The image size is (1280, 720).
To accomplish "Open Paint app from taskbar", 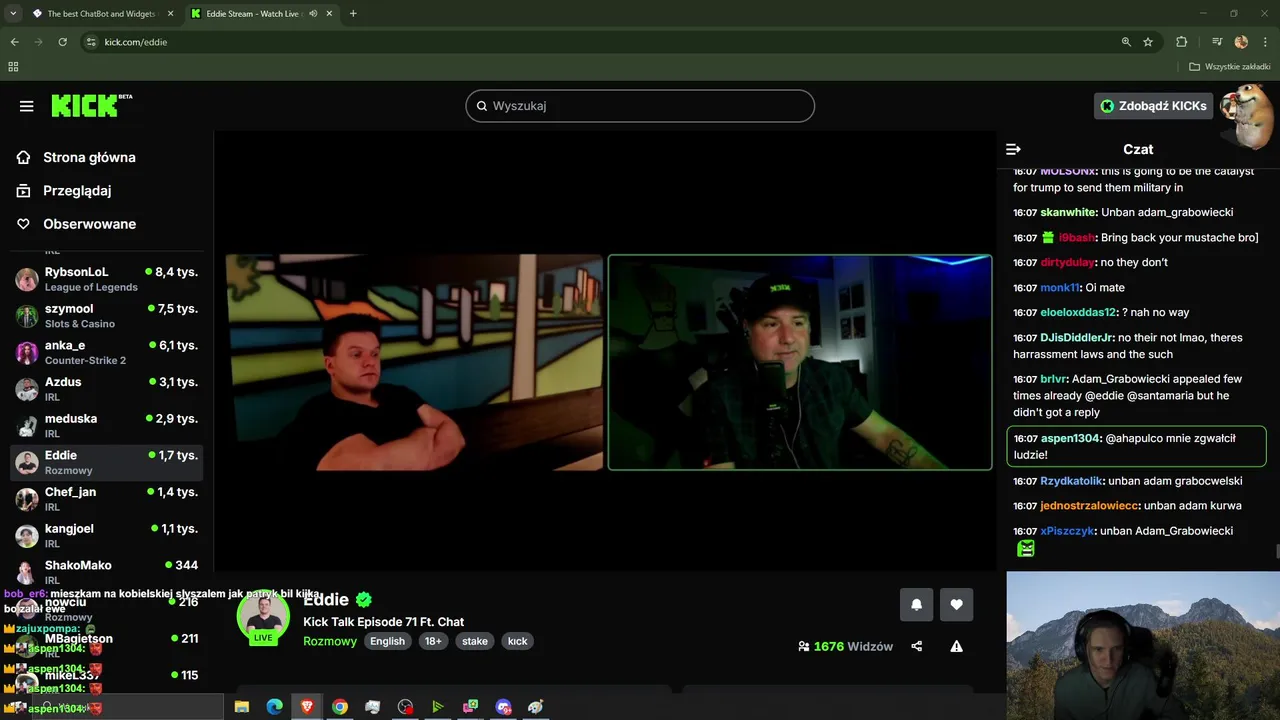I will coord(535,707).
